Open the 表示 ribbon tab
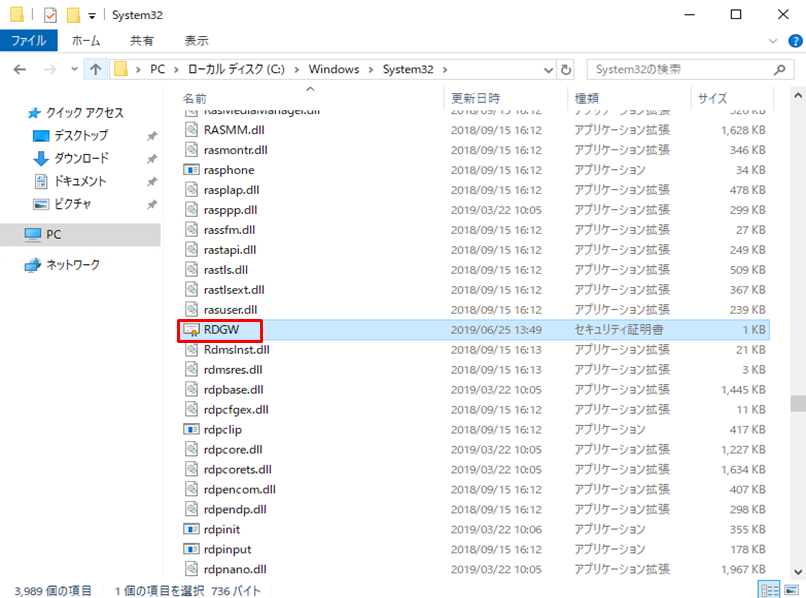This screenshot has width=806, height=598. pyautogui.click(x=196, y=41)
